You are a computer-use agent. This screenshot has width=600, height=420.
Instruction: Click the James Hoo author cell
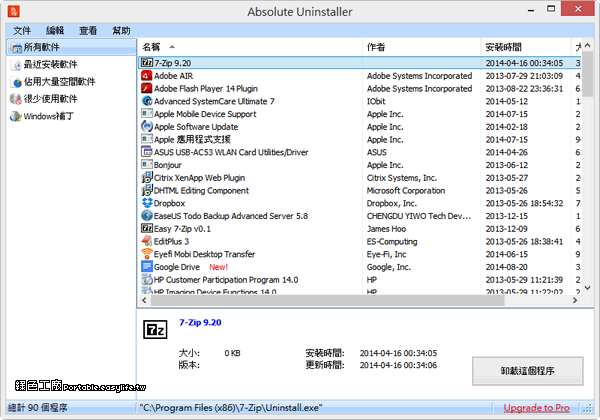click(x=386, y=229)
